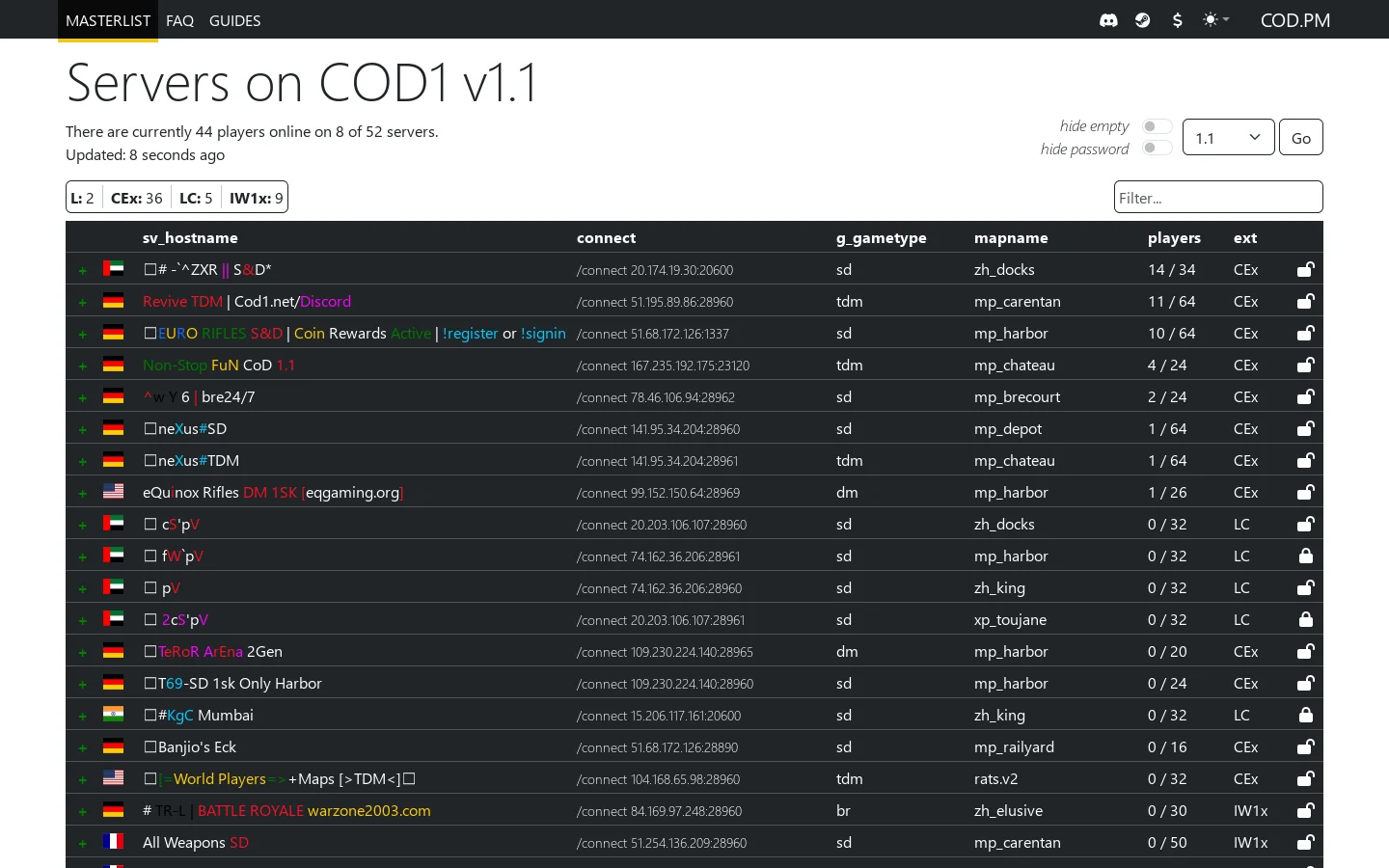Open the FAQ menu item
The height and width of the screenshot is (868, 1389).
(179, 20)
